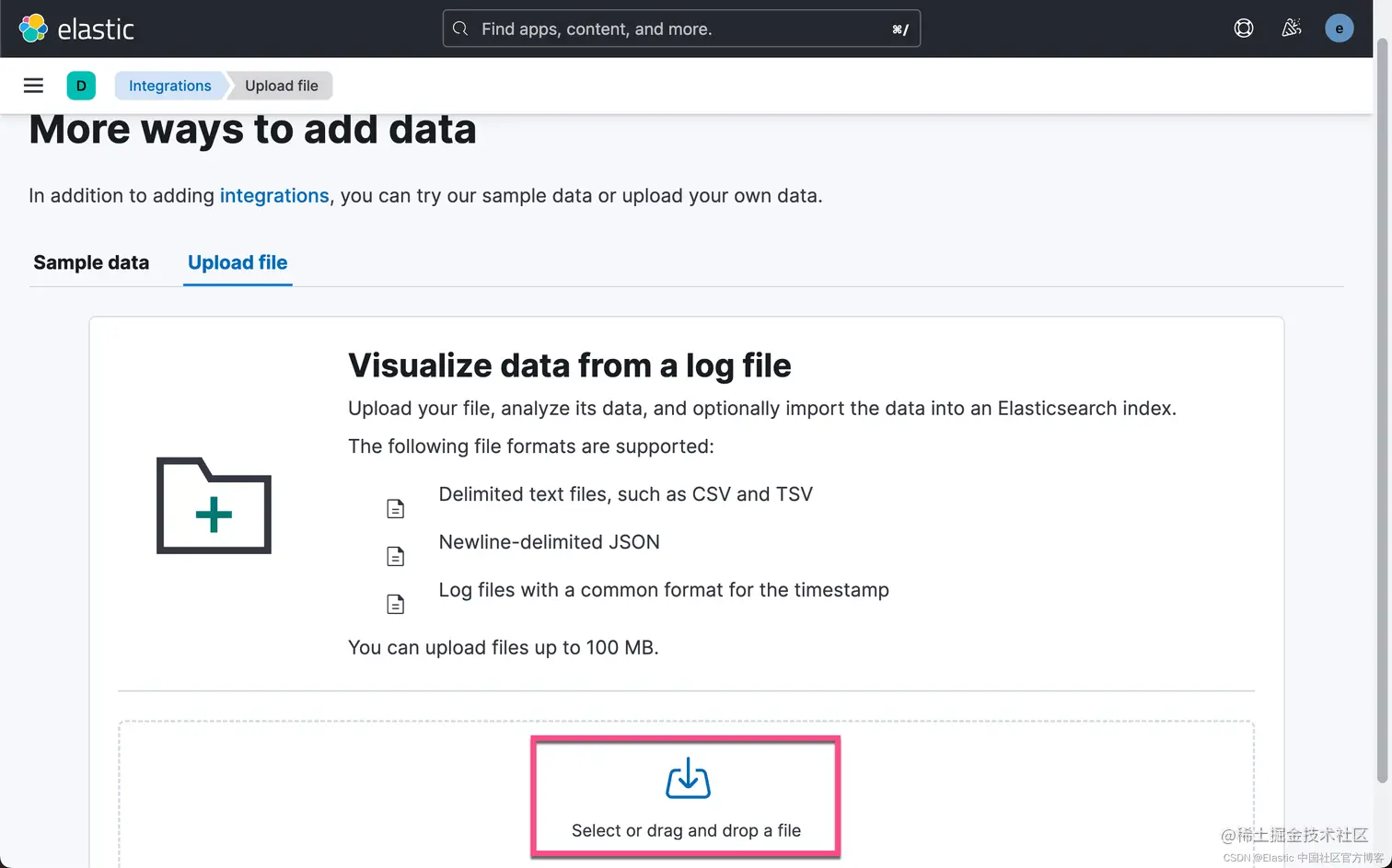
Task: Click the search magnifier icon
Action: (x=460, y=29)
